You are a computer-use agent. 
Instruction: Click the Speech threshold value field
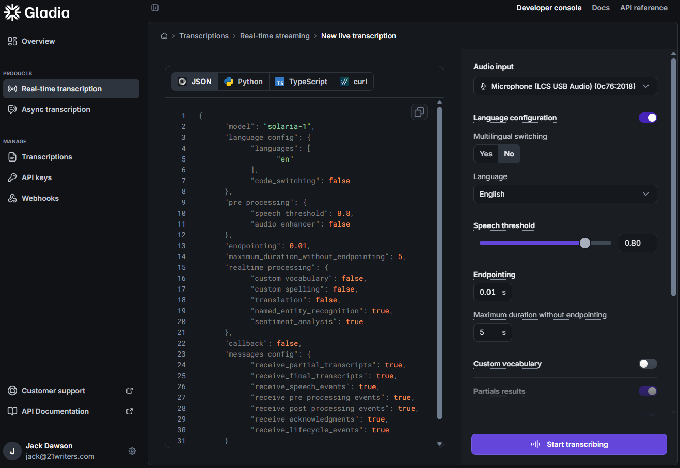(638, 243)
